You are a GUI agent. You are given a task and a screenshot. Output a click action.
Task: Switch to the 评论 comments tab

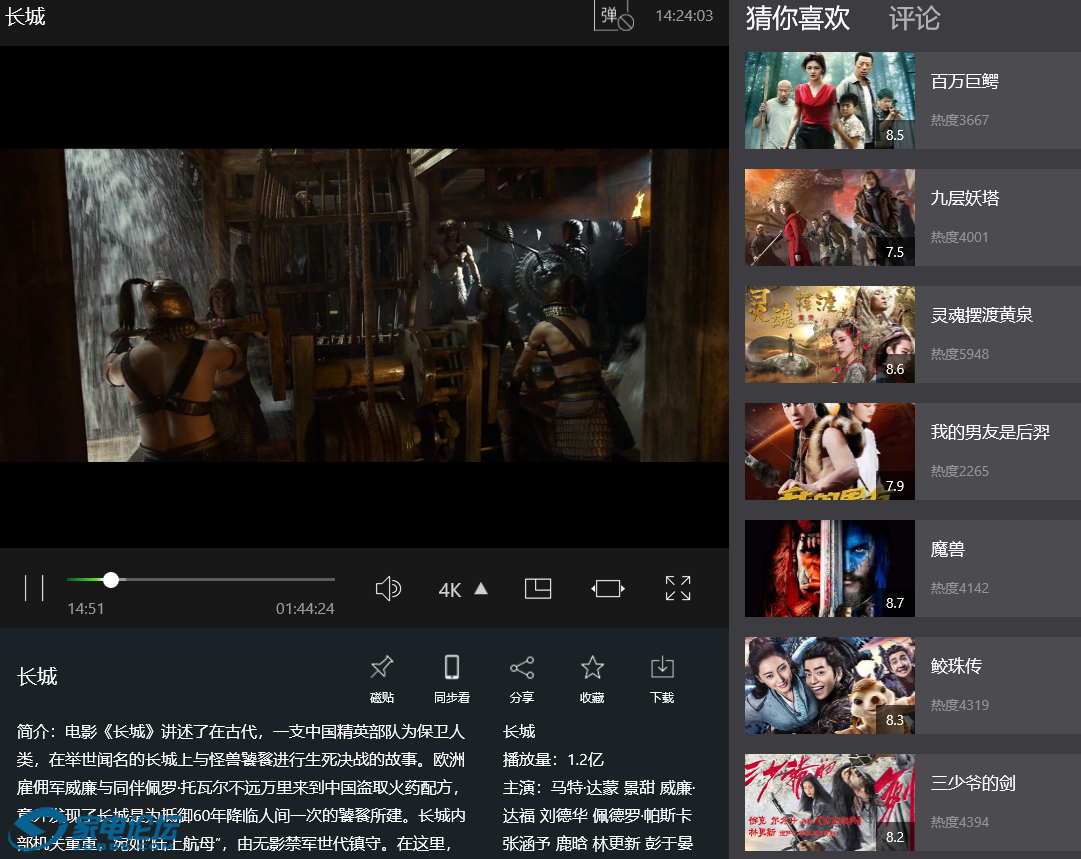(914, 18)
